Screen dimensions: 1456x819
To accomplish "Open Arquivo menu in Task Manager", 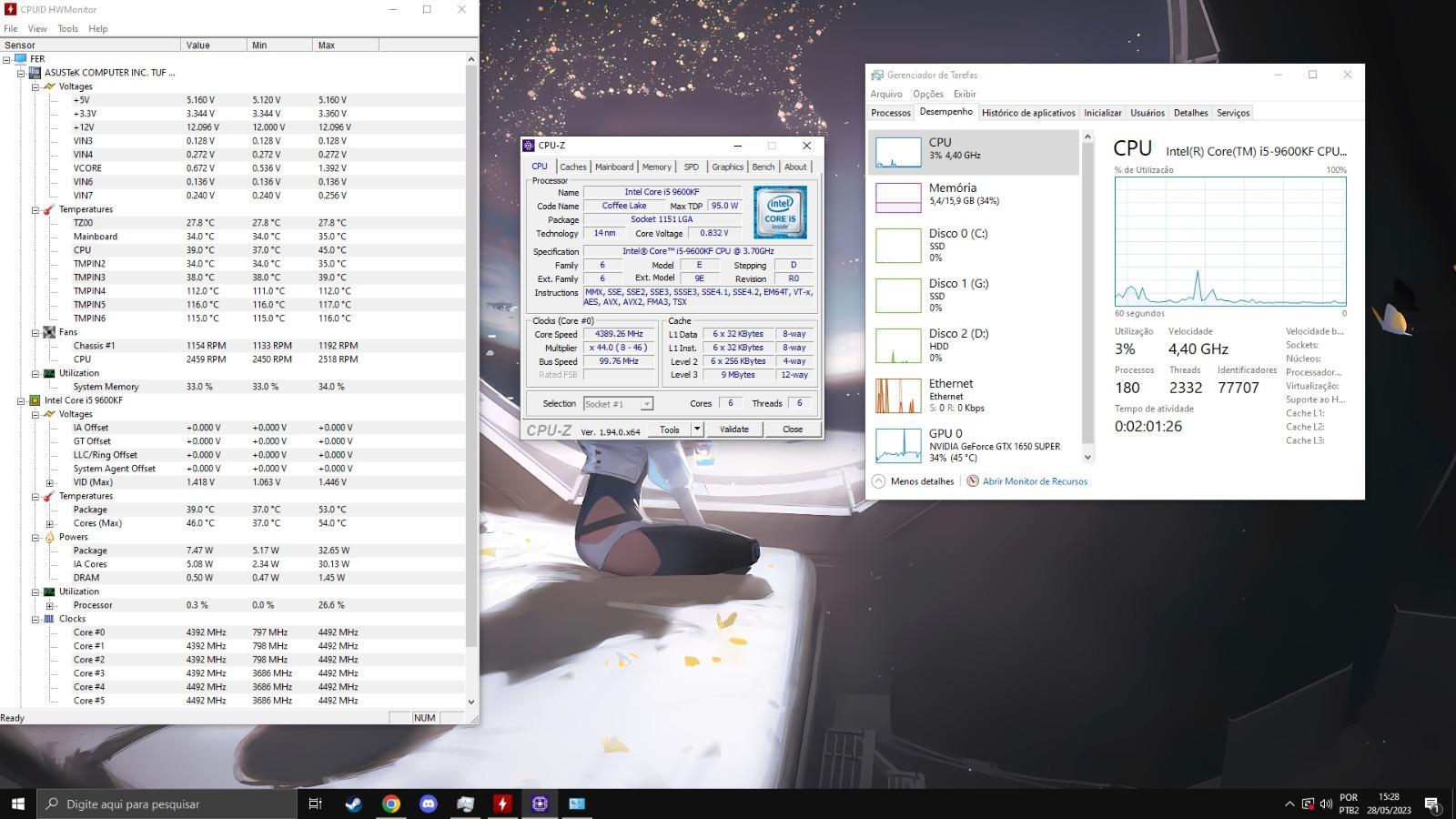I will coord(886,94).
